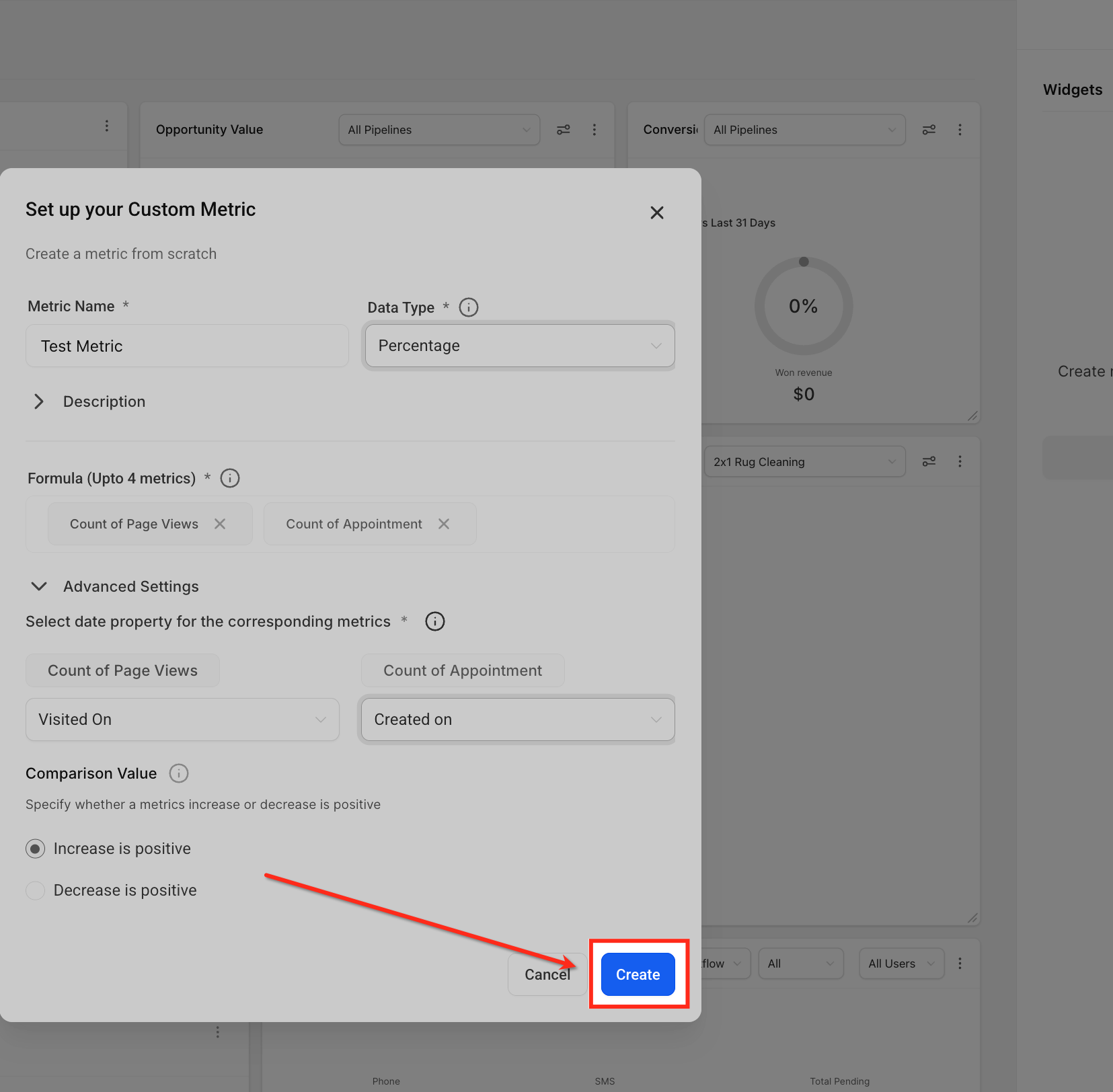Select Decrease is positive radio button
This screenshot has width=1113, height=1092.
click(35, 890)
